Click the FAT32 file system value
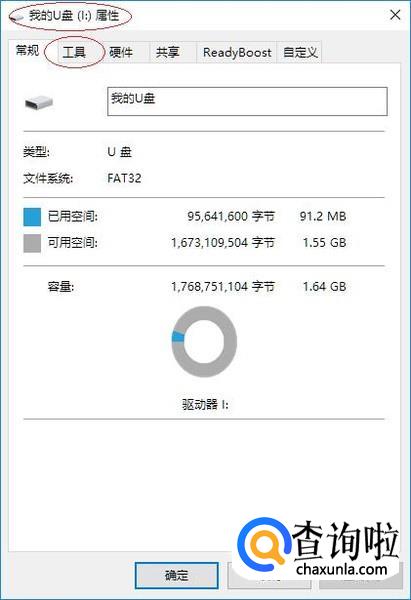411x600 pixels. click(x=124, y=178)
